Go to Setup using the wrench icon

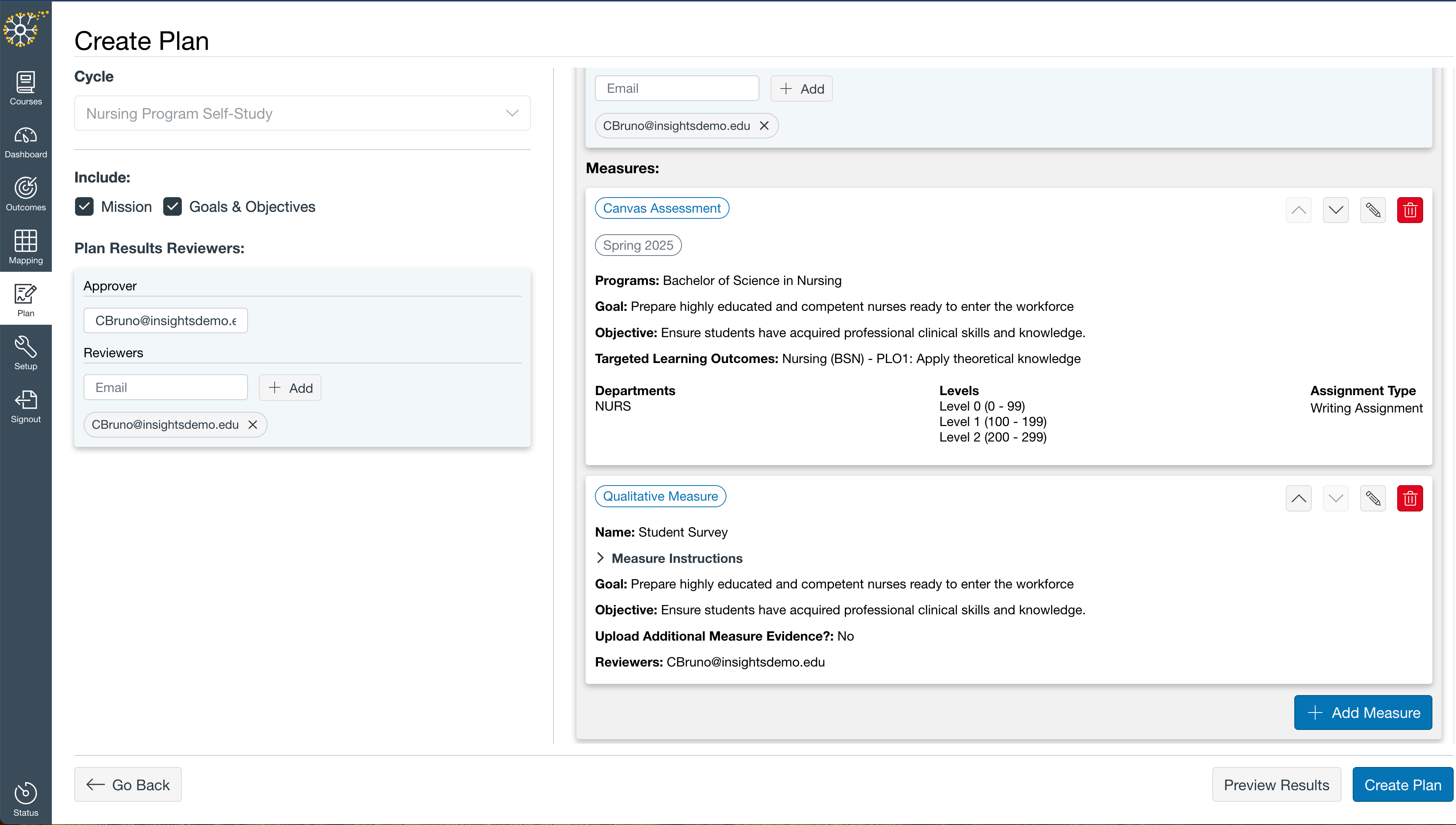click(26, 352)
